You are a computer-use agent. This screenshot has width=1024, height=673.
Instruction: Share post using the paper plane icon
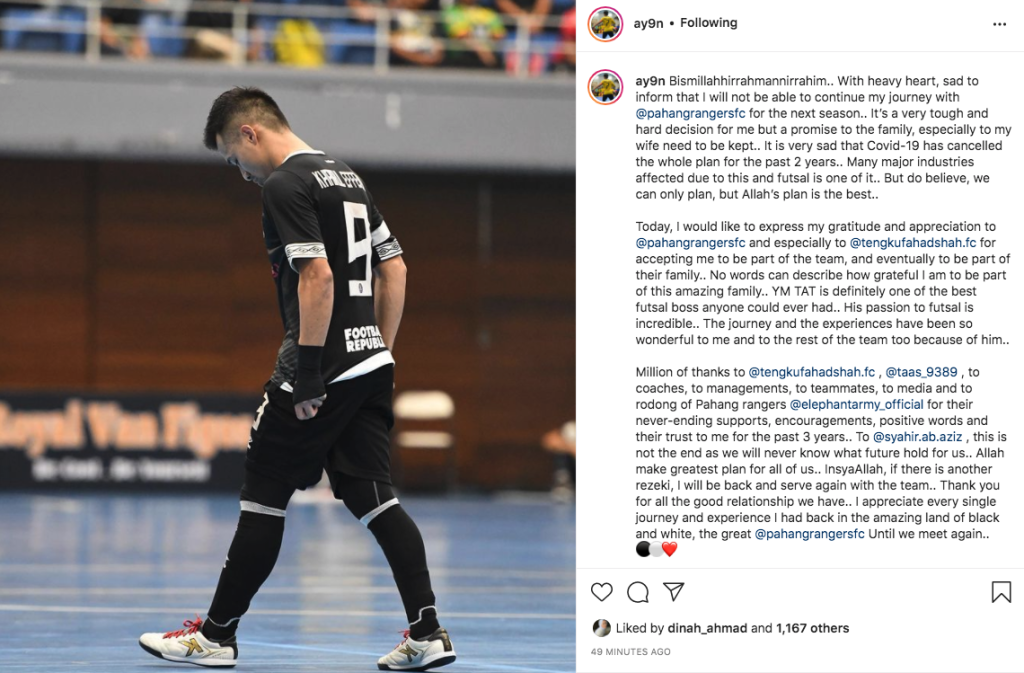tap(673, 591)
